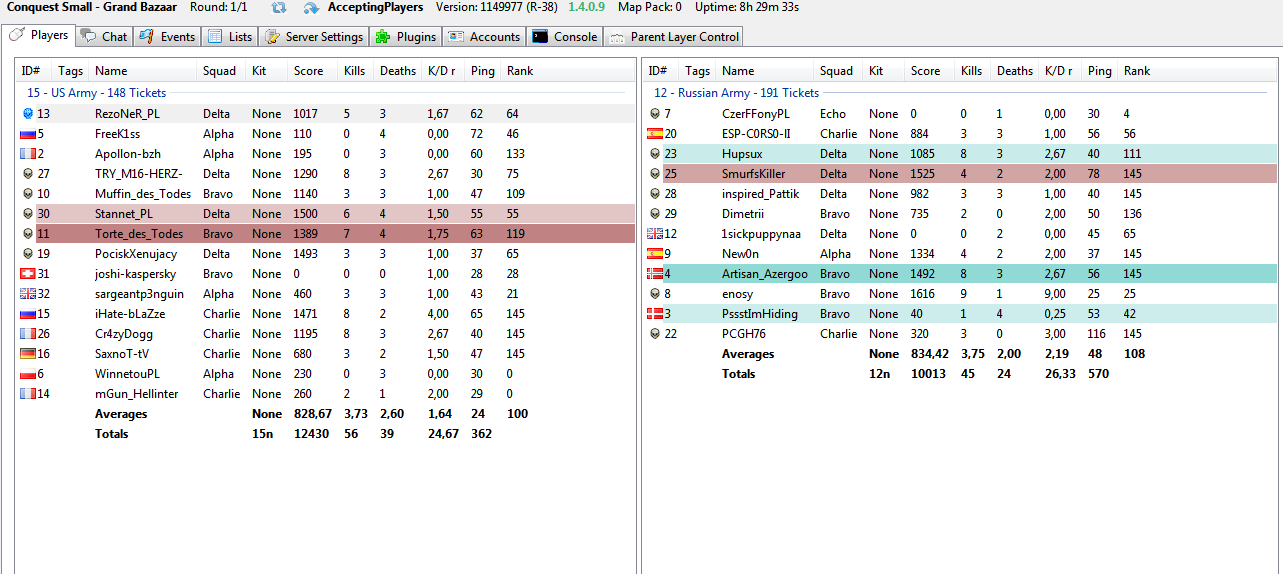The height and width of the screenshot is (574, 1283).
Task: Select player name enosy
Action: 738,294
